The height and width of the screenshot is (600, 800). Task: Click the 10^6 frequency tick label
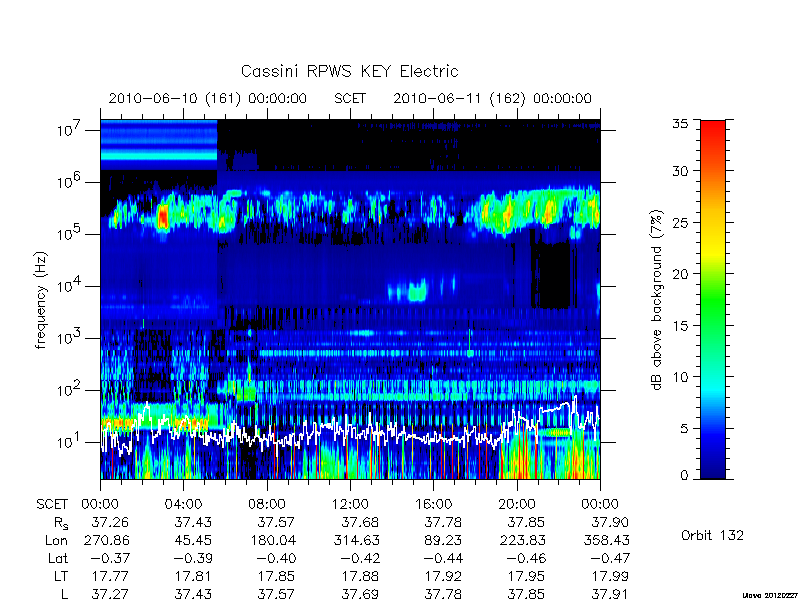pyautogui.click(x=68, y=181)
